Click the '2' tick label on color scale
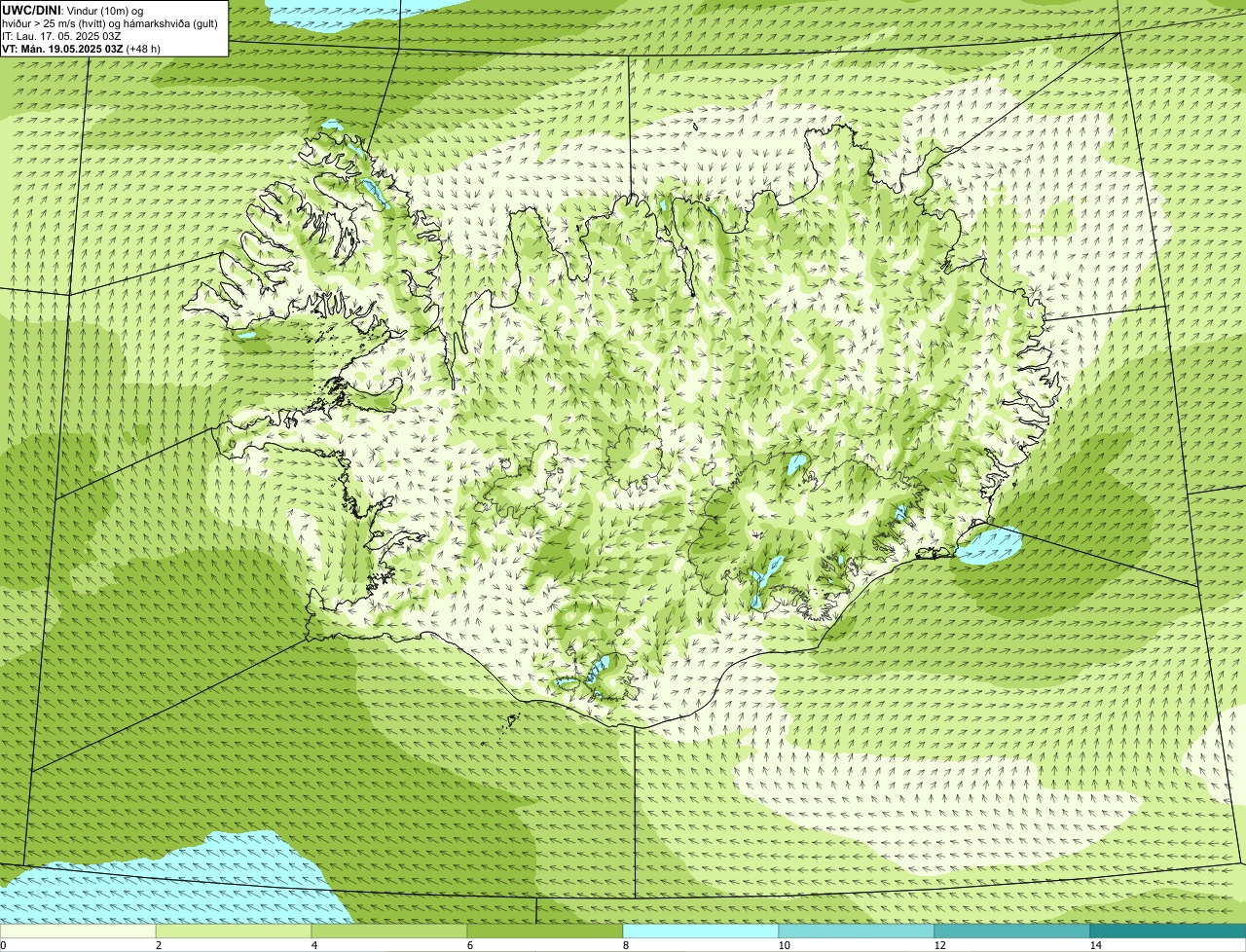1246x952 pixels. tap(158, 945)
